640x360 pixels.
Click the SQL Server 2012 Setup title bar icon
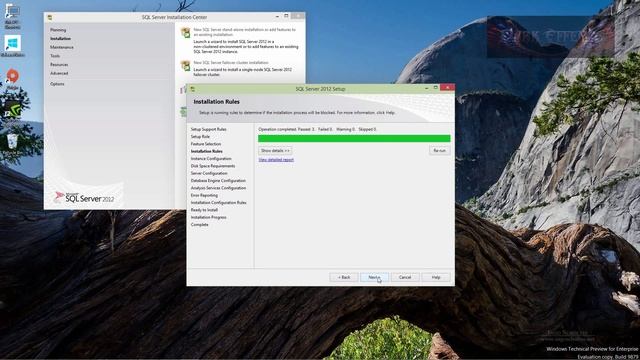pos(193,89)
